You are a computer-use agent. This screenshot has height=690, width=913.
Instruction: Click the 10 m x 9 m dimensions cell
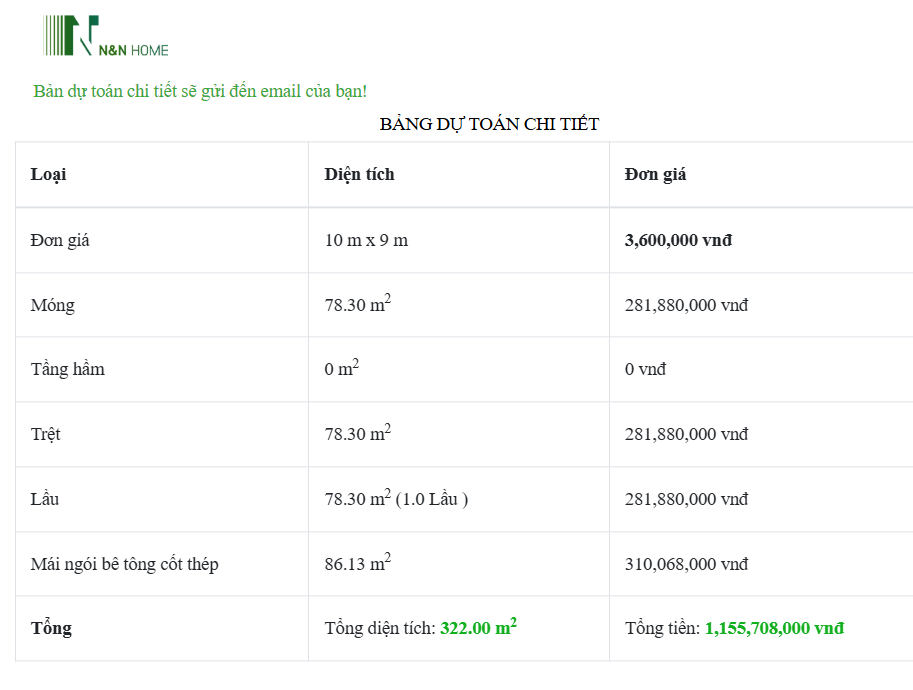[x=366, y=240]
